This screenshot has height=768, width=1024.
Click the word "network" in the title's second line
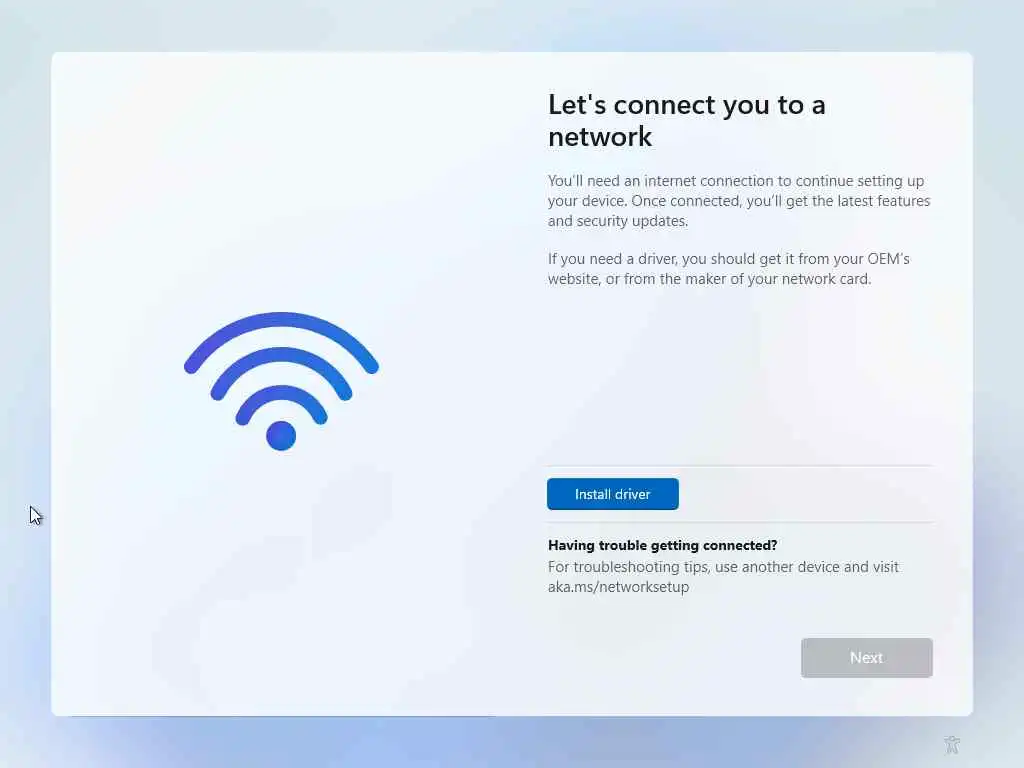coord(600,137)
